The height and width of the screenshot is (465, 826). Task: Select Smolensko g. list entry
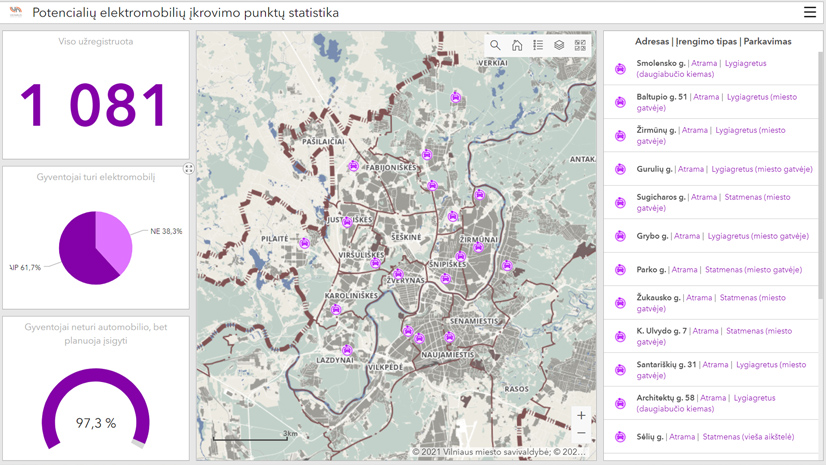pyautogui.click(x=710, y=69)
